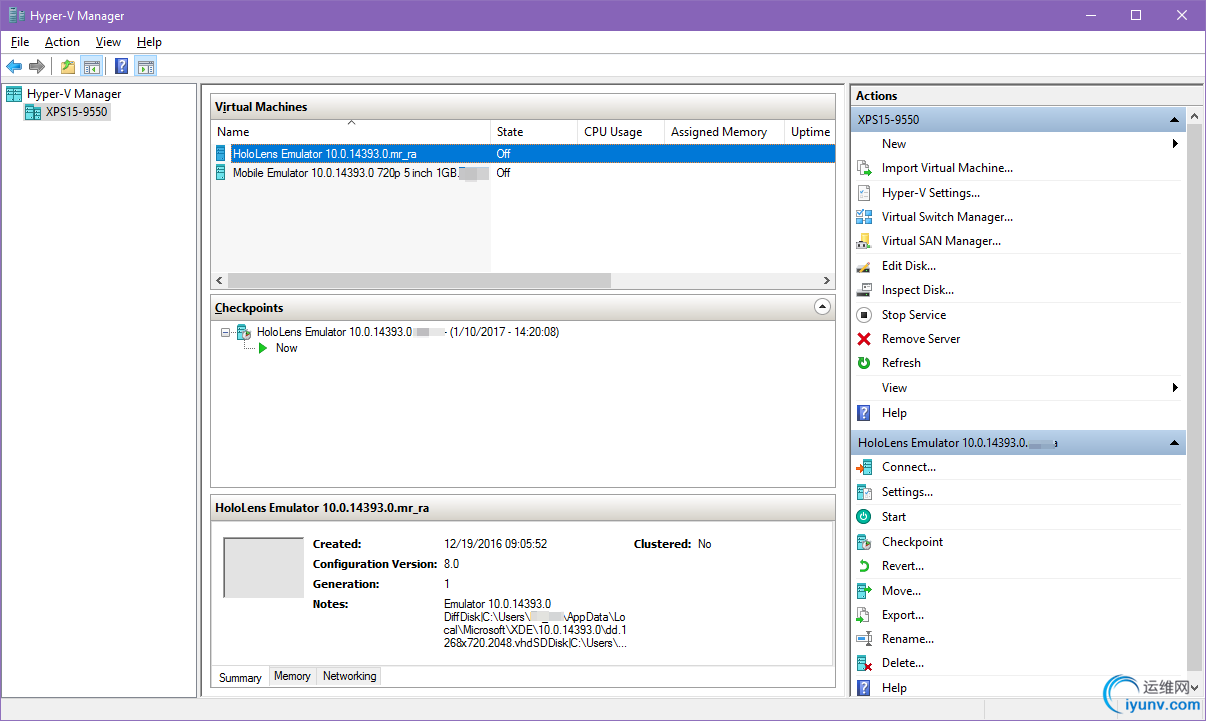
Task: Click the green Start power icon
Action: [x=864, y=517]
